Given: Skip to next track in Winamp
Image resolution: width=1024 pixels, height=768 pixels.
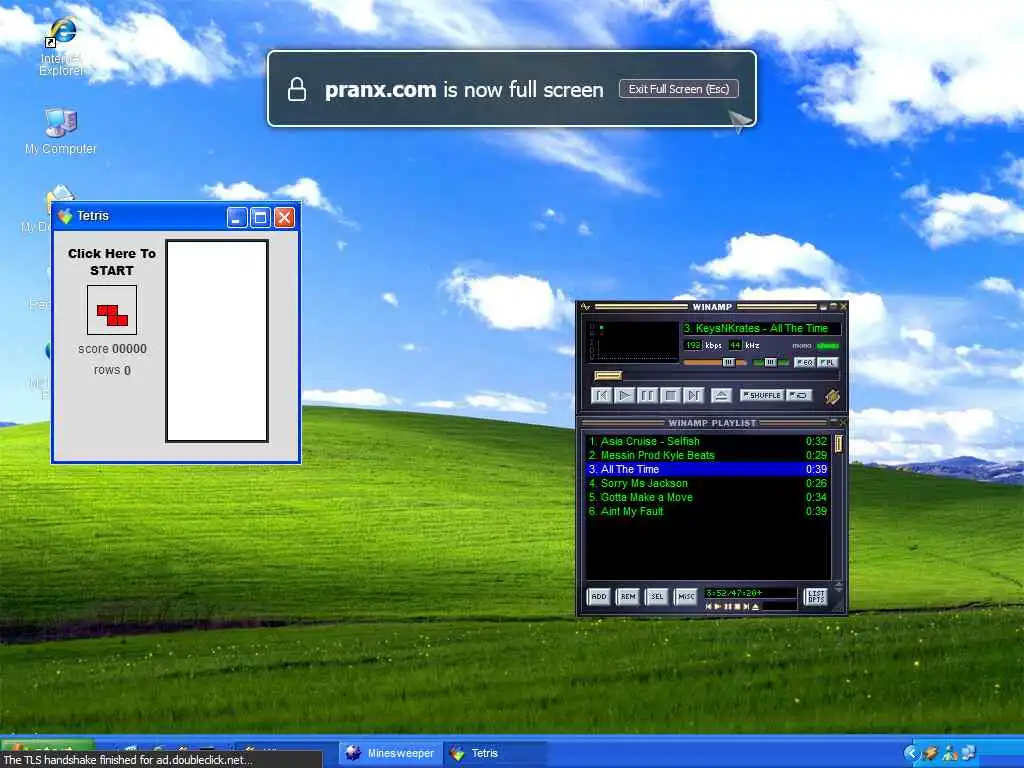Looking at the screenshot, I should pos(694,395).
